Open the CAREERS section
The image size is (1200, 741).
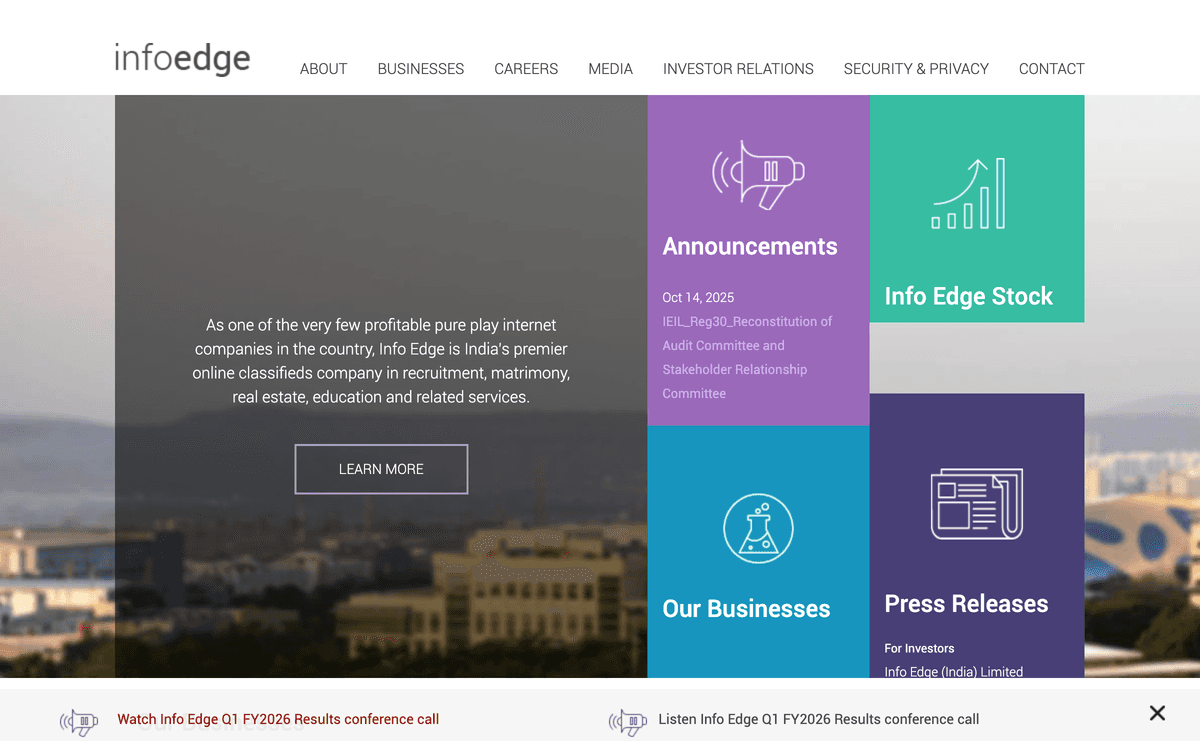click(x=526, y=68)
